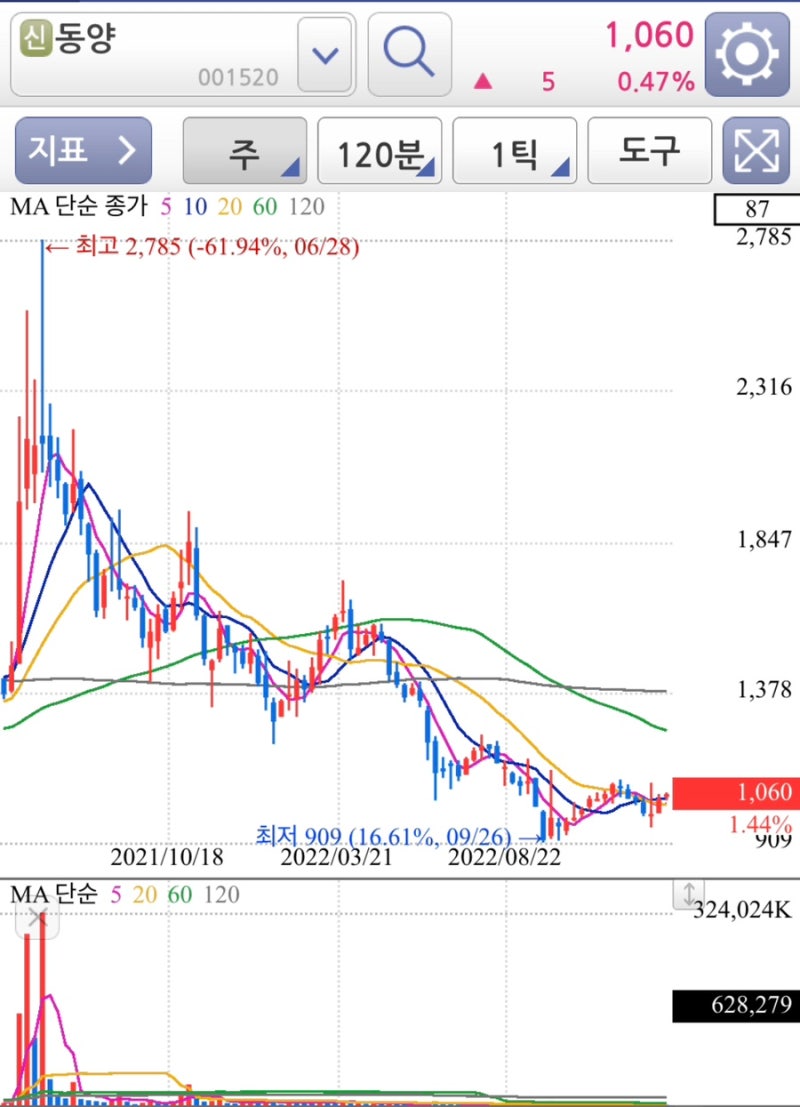Open the stock name dropdown chevron
Viewport: 800px width, 1107px height.
point(324,56)
